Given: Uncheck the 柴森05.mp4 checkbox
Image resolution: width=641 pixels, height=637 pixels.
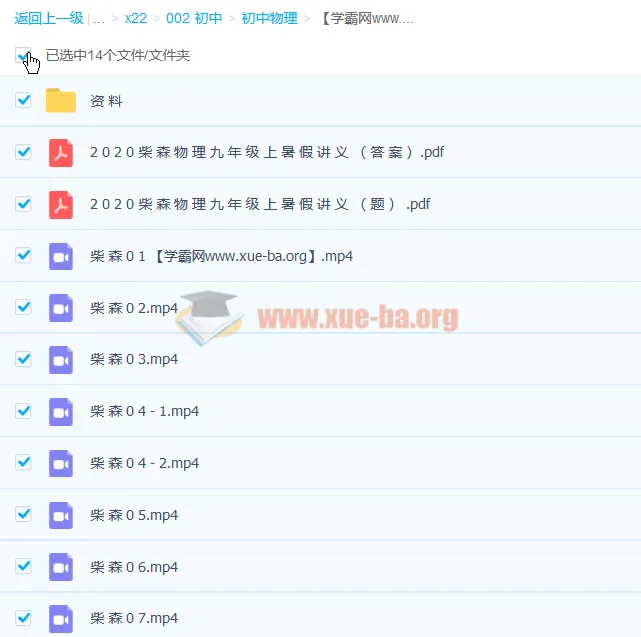Looking at the screenshot, I should pos(24,515).
